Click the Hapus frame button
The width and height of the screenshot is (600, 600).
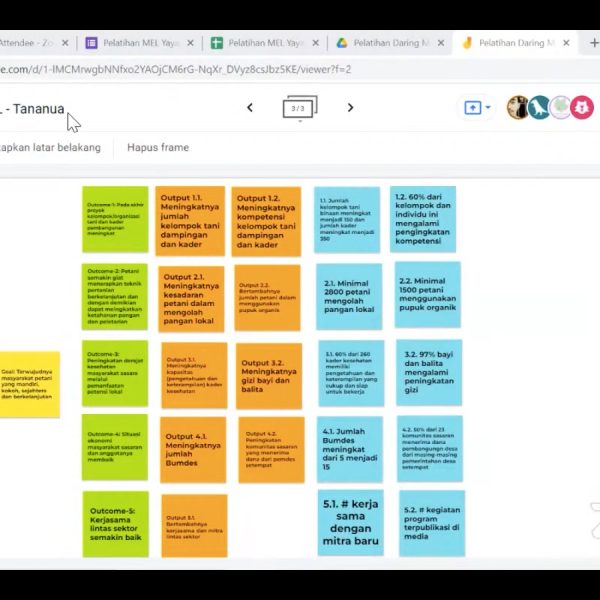[158, 147]
